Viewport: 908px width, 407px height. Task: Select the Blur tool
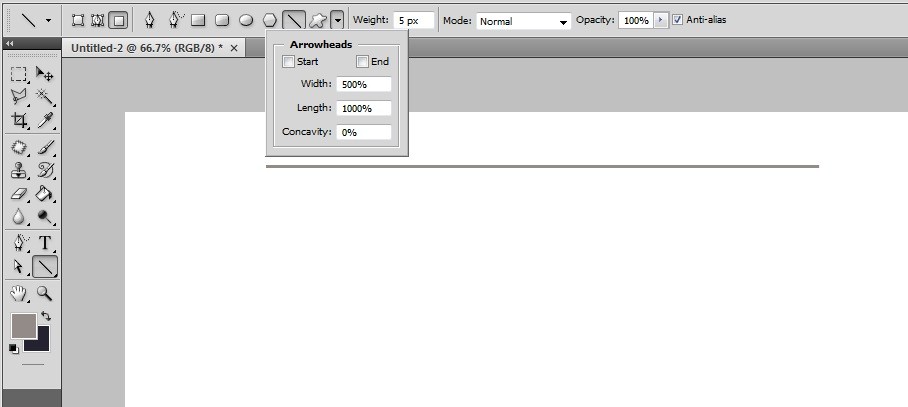(19, 217)
